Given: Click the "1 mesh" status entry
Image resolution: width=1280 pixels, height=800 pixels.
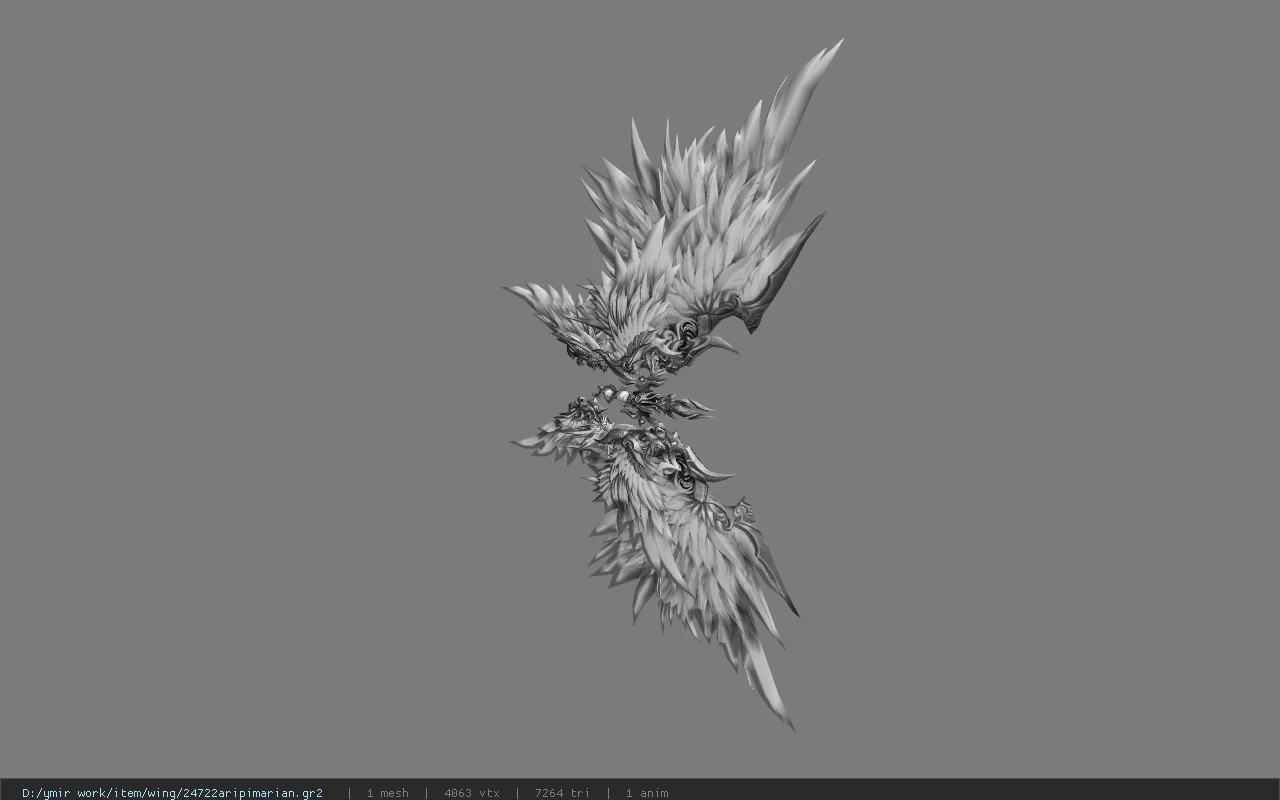Looking at the screenshot, I should [387, 793].
